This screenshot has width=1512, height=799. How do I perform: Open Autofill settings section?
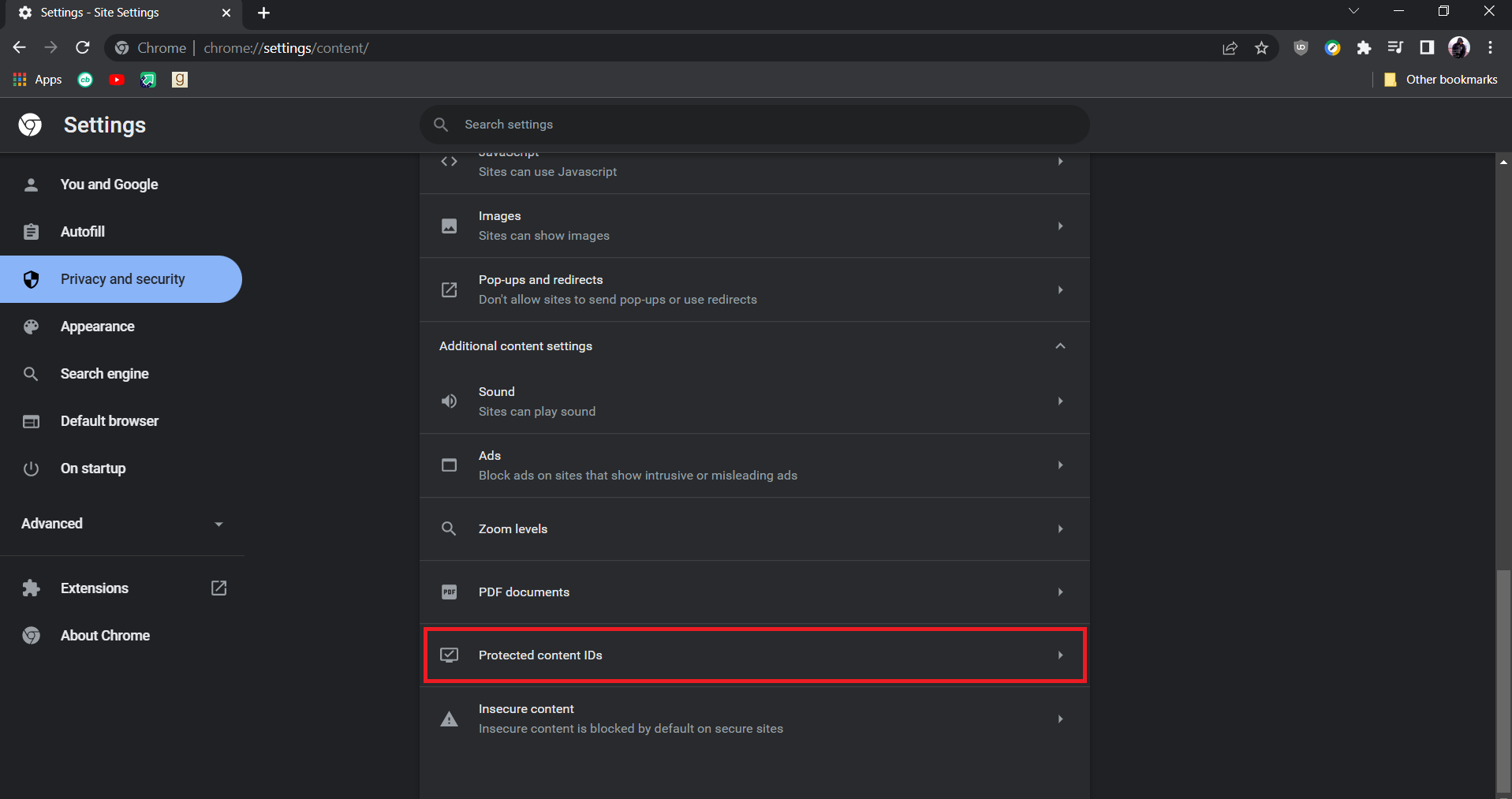point(121,232)
